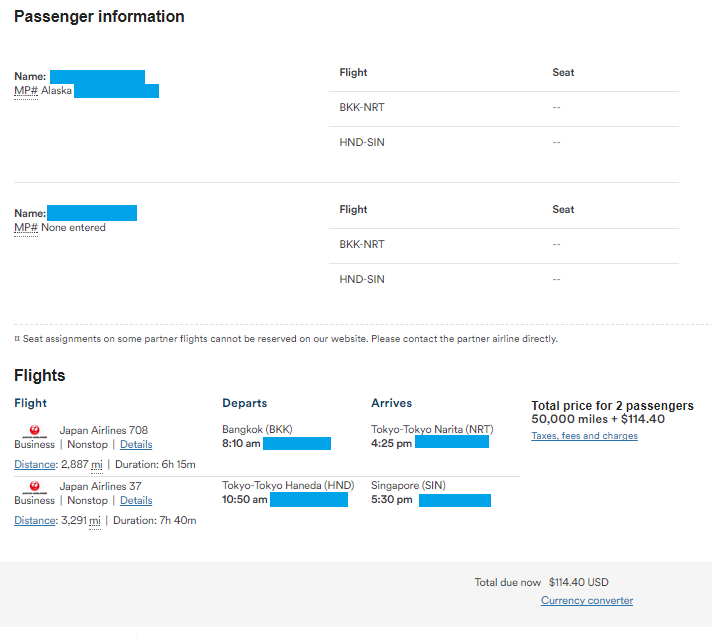This screenshot has height=636, width=712.
Task: Click seat assignments partner flights note
Action: 286,339
